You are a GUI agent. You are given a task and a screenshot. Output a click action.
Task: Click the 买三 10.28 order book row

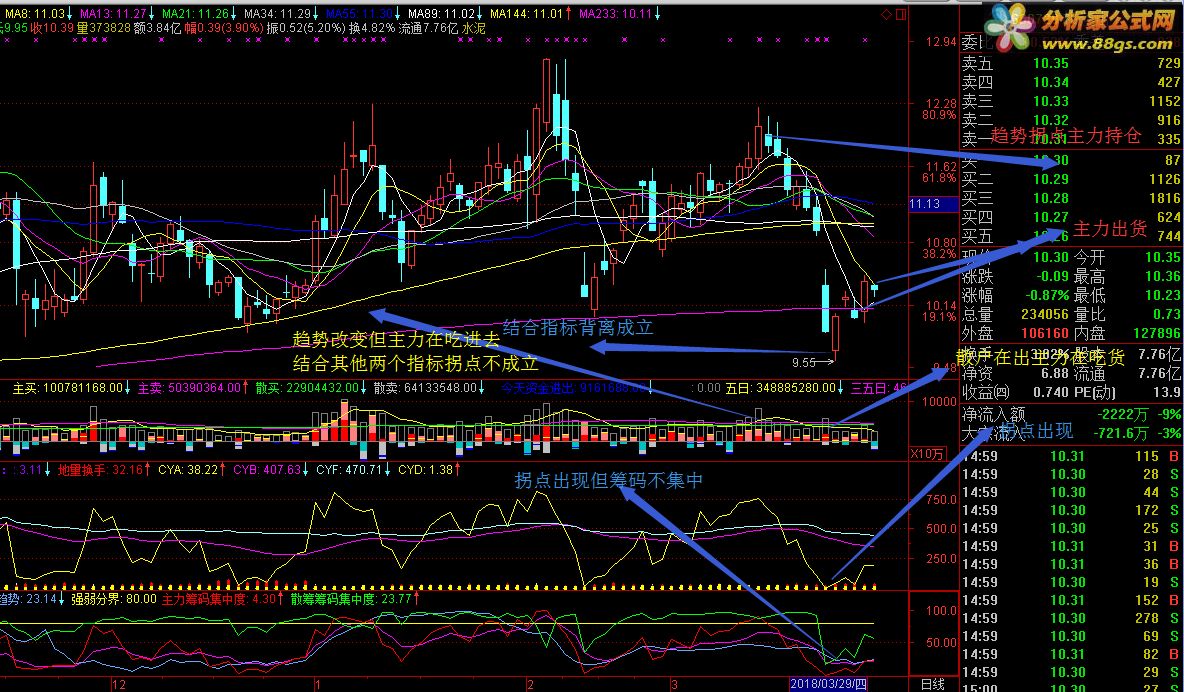(x=1071, y=198)
